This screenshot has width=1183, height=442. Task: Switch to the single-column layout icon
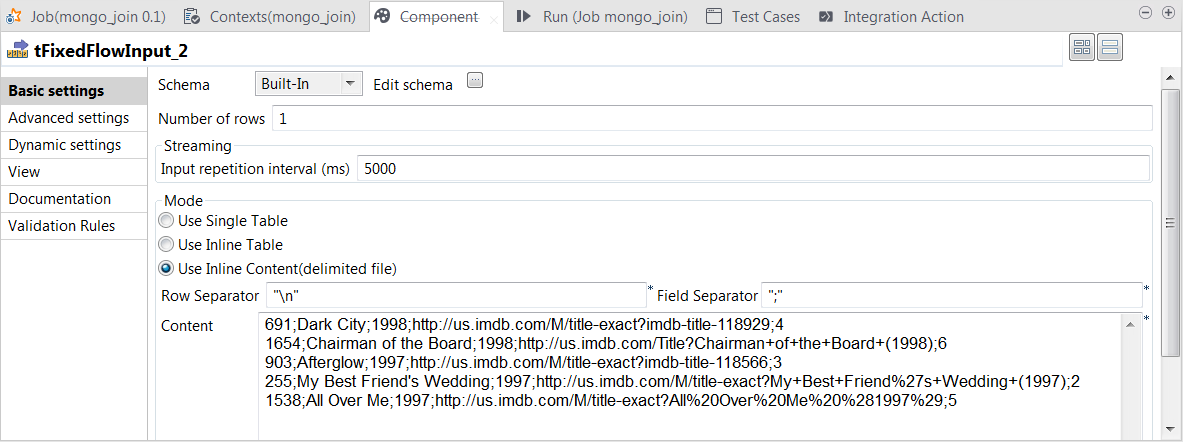1110,48
